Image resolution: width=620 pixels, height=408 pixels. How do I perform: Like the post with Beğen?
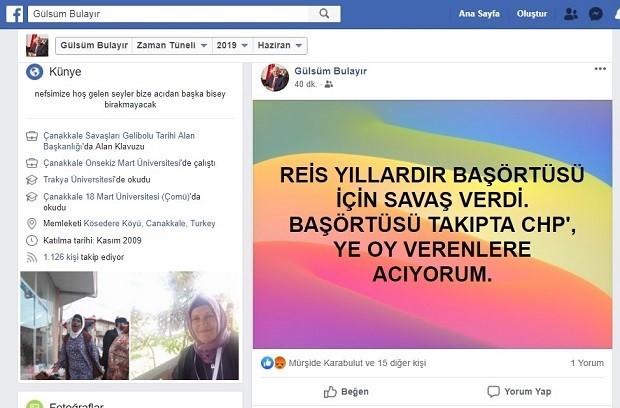(346, 392)
